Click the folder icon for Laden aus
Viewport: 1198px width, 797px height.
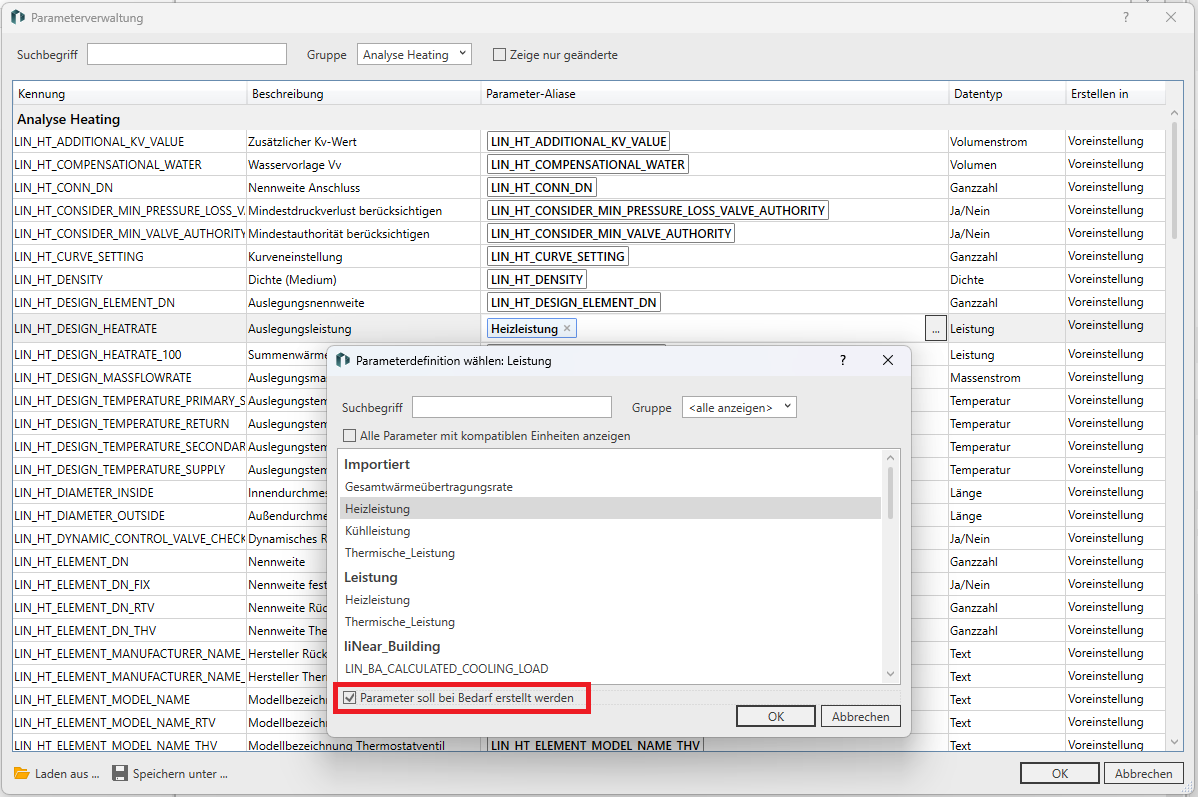click(21, 773)
